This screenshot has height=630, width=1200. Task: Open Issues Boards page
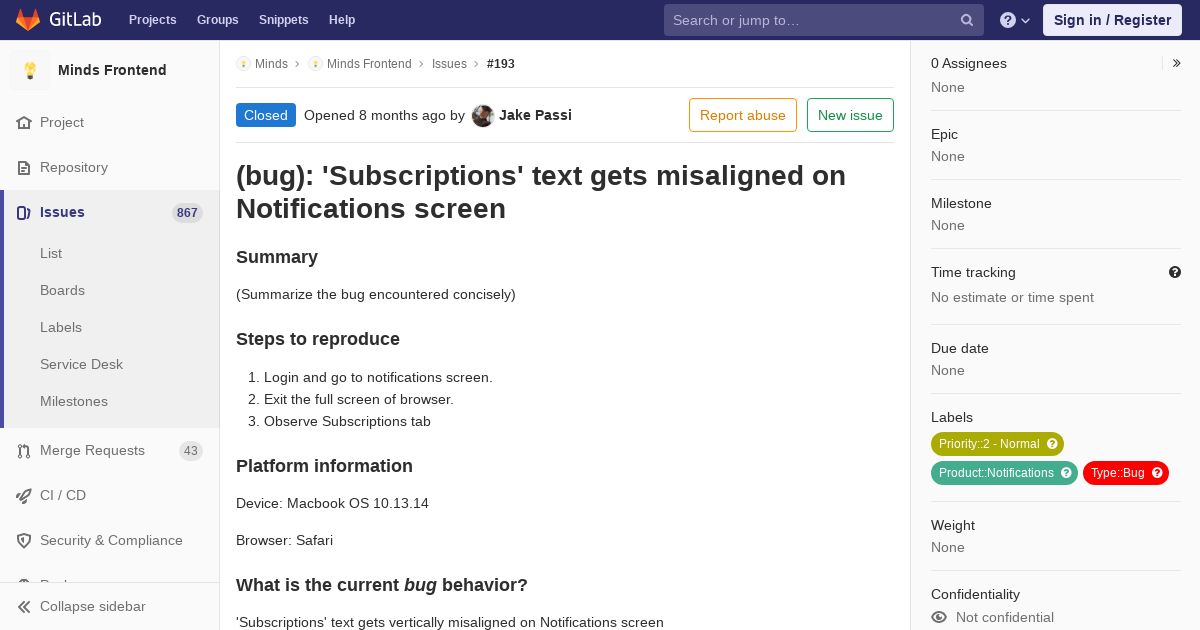pyautogui.click(x=62, y=290)
